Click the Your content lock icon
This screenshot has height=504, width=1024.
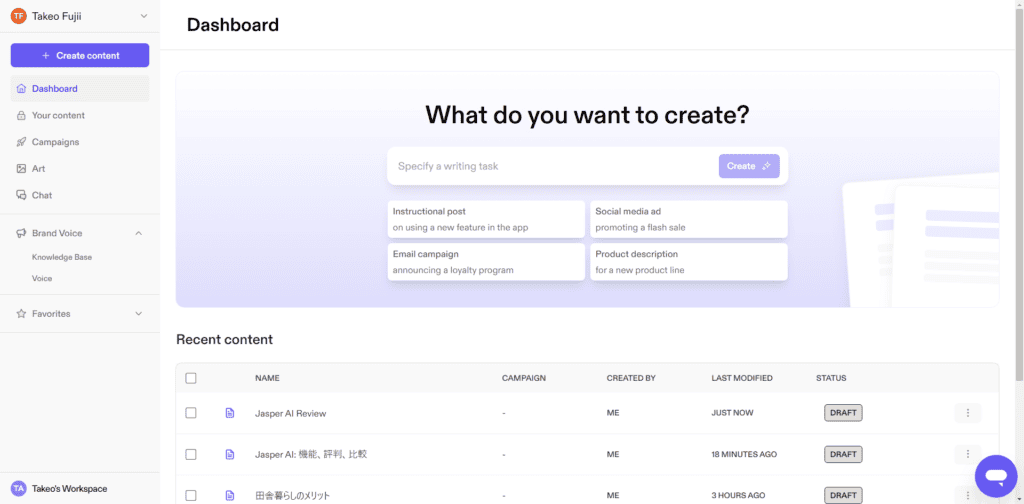(21, 116)
